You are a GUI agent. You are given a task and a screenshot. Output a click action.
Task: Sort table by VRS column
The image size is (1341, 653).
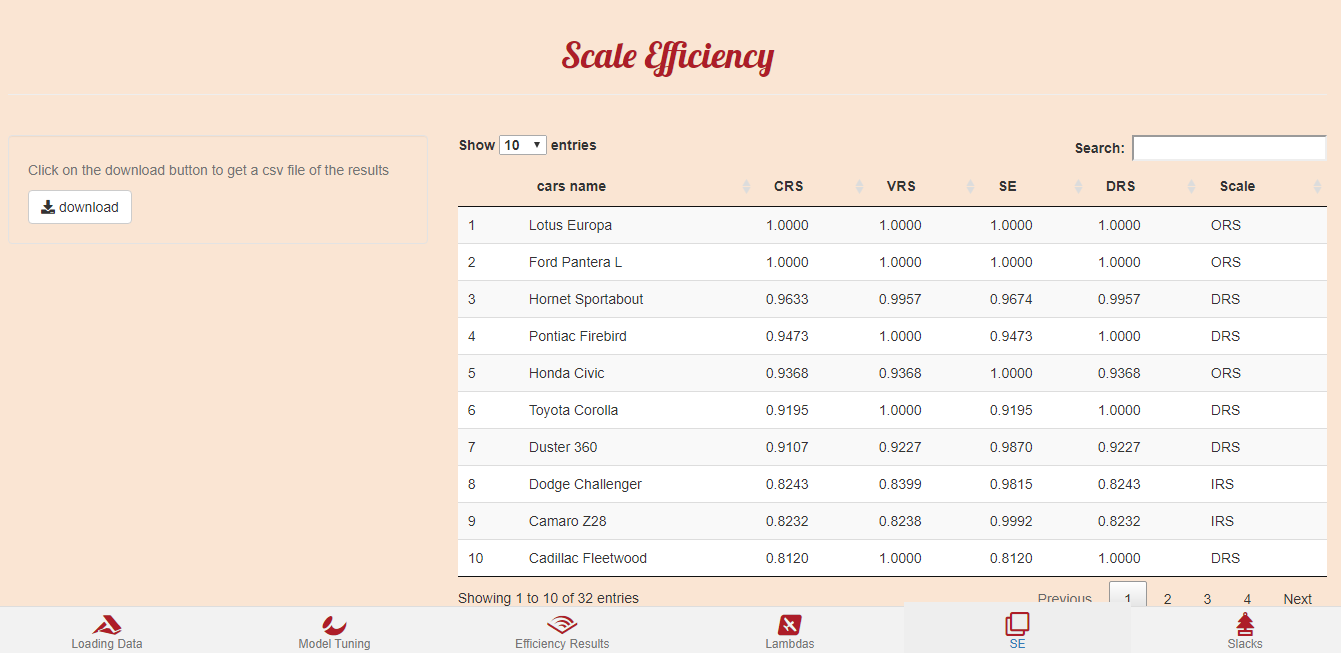900,186
